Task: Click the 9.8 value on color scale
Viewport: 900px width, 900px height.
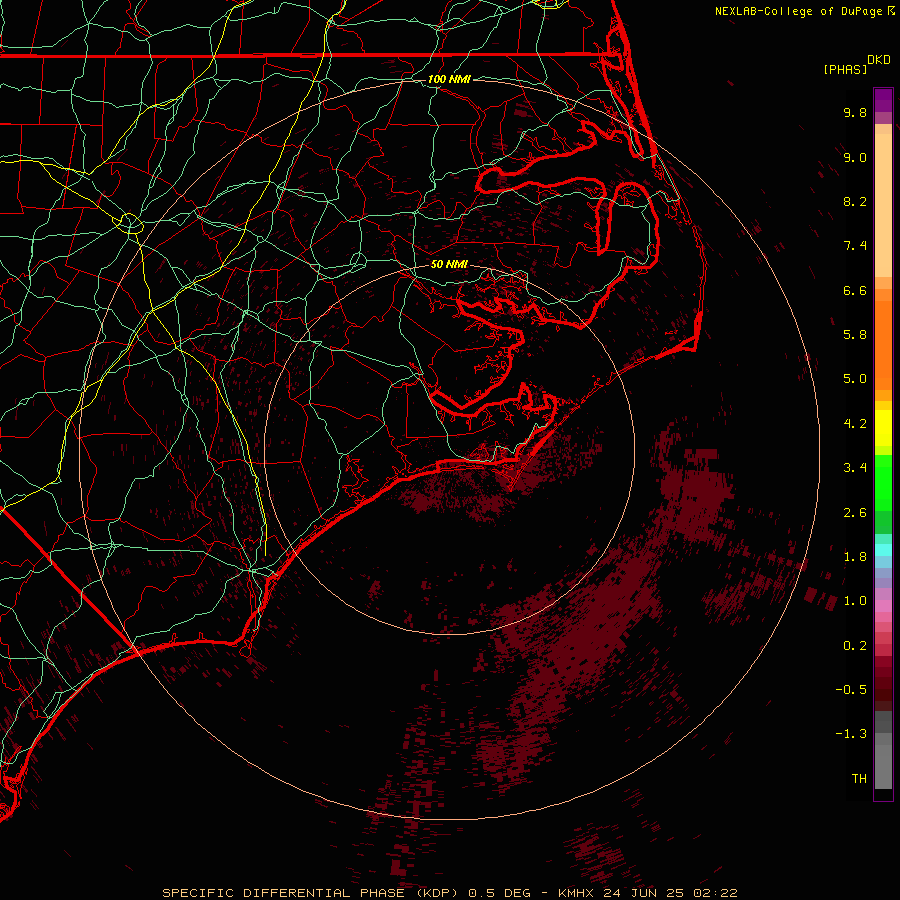Action: click(855, 112)
